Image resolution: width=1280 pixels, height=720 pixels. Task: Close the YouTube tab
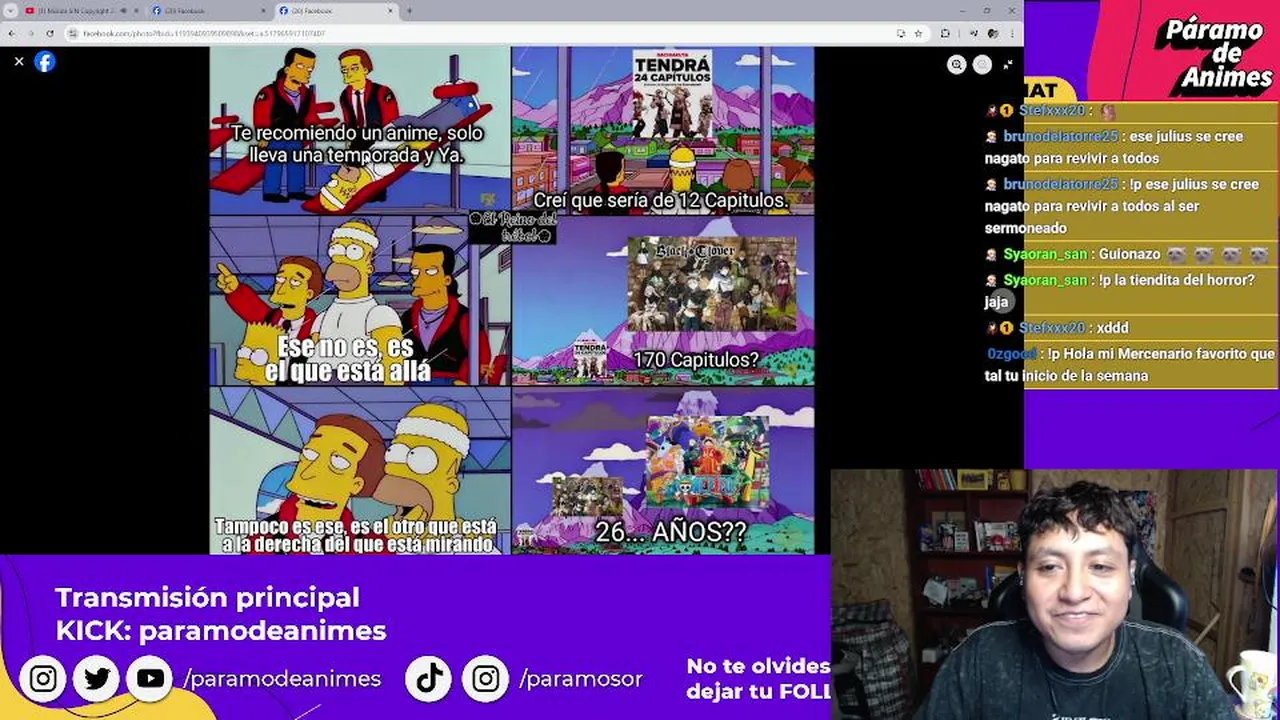pos(136,10)
